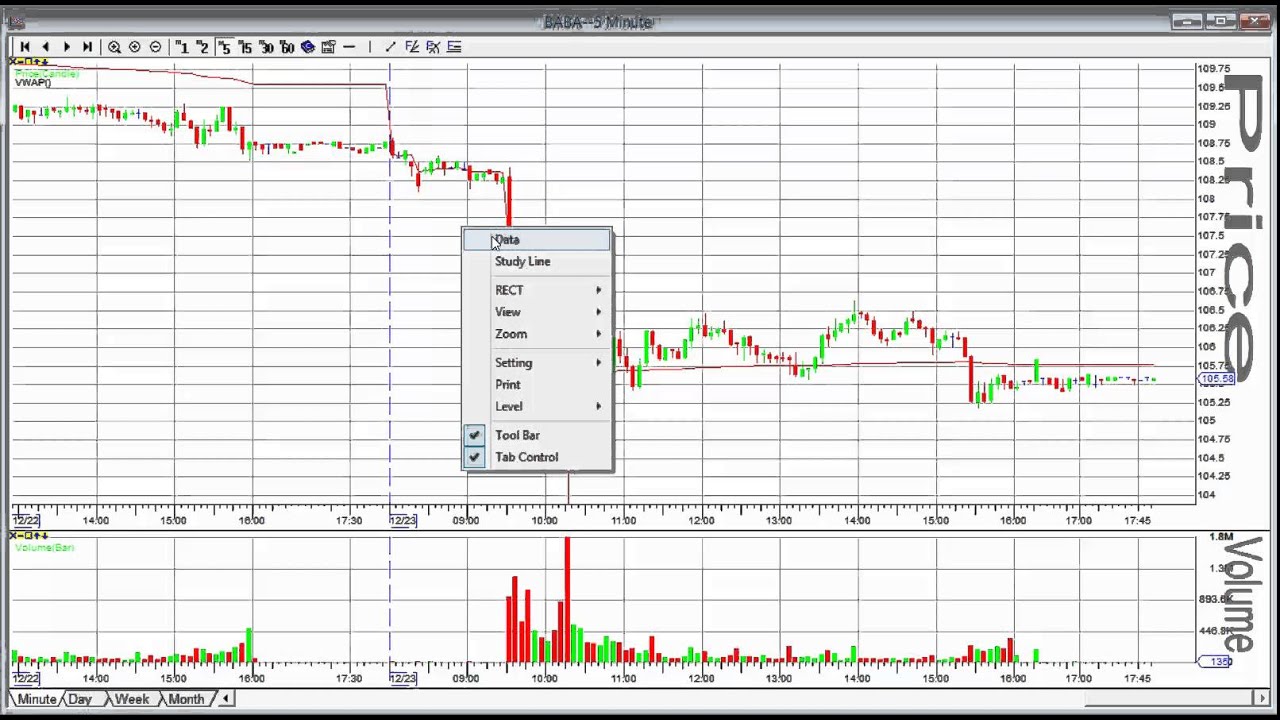
Task: Expand the Level submenu
Action: 537,407
